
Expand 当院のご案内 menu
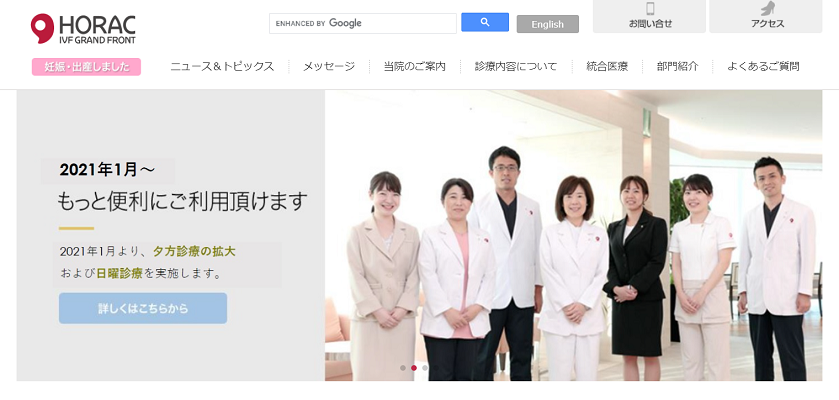tap(415, 67)
